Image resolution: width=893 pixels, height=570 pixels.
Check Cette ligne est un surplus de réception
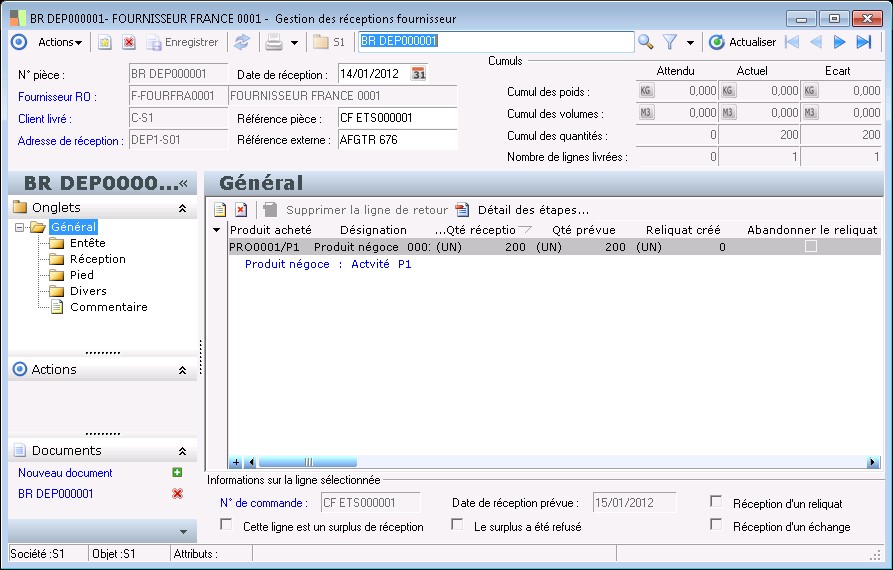tap(226, 524)
